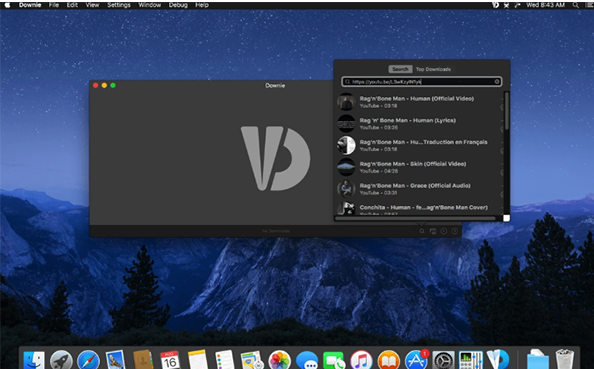Open Contacts from the Dock

pos(143,360)
